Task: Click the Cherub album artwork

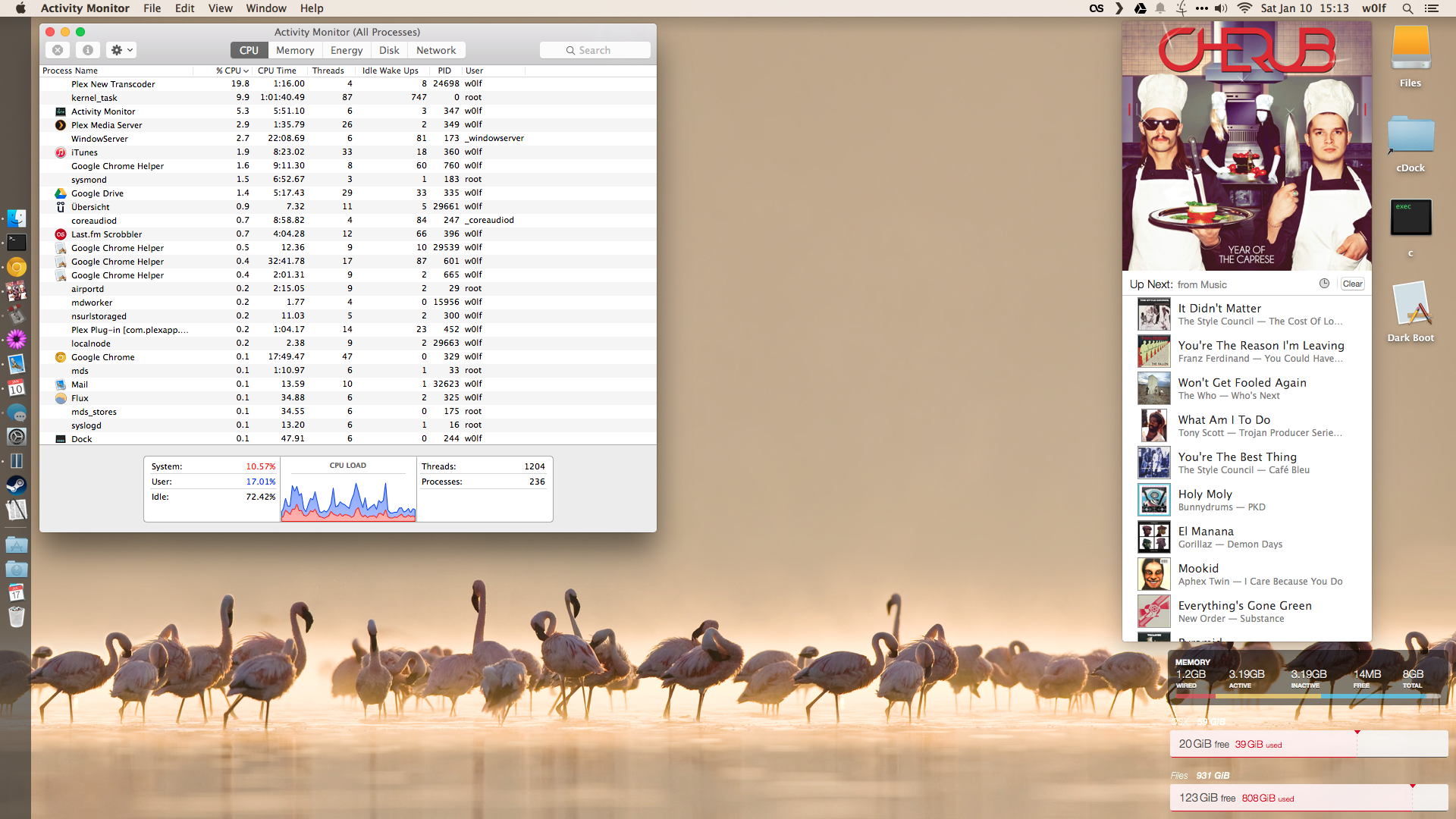Action: 1247,146
